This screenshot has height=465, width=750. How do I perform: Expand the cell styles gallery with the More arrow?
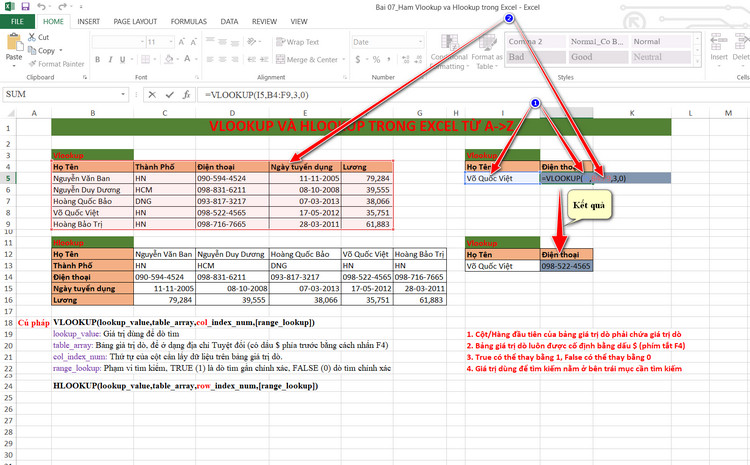click(697, 61)
